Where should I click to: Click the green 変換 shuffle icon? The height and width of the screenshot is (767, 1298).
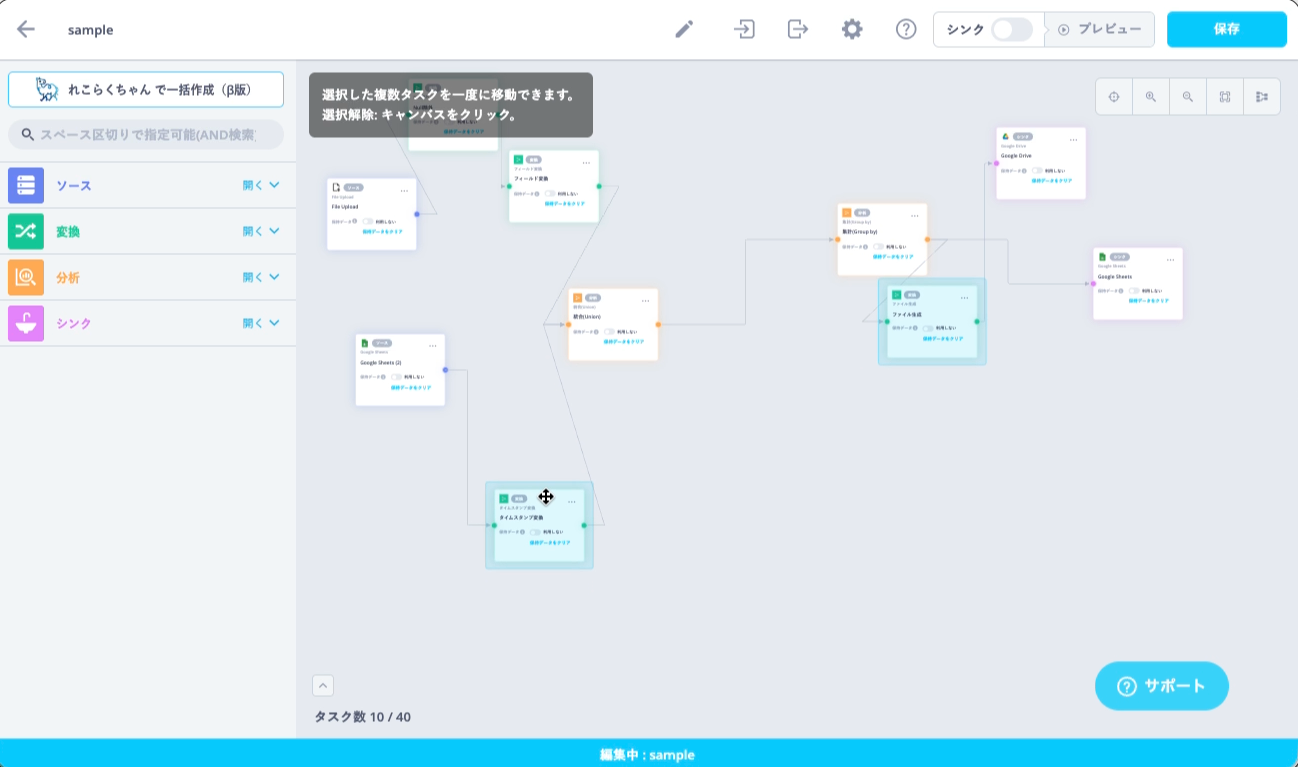pyautogui.click(x=26, y=231)
